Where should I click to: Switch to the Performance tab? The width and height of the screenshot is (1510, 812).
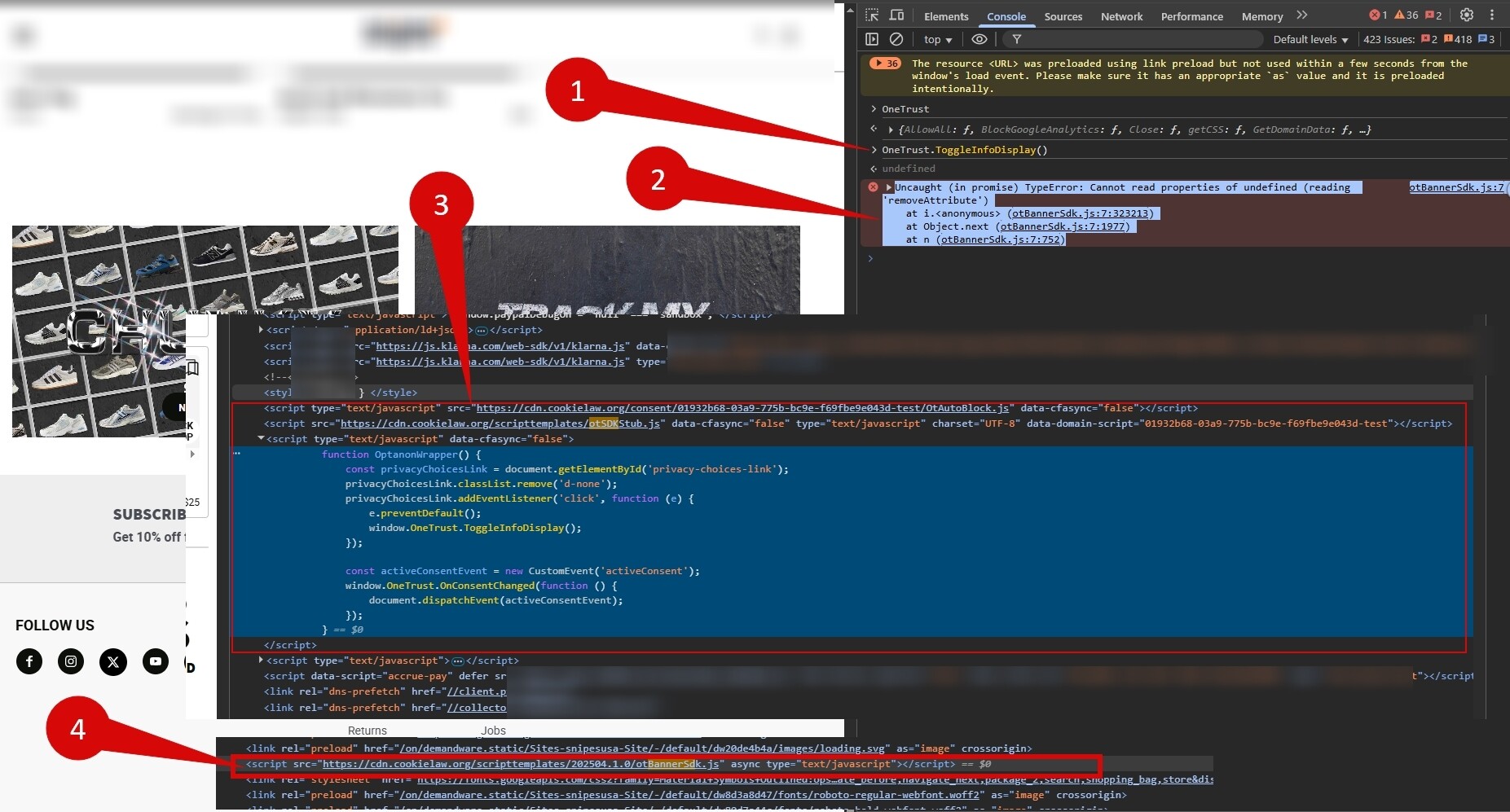(x=1192, y=16)
